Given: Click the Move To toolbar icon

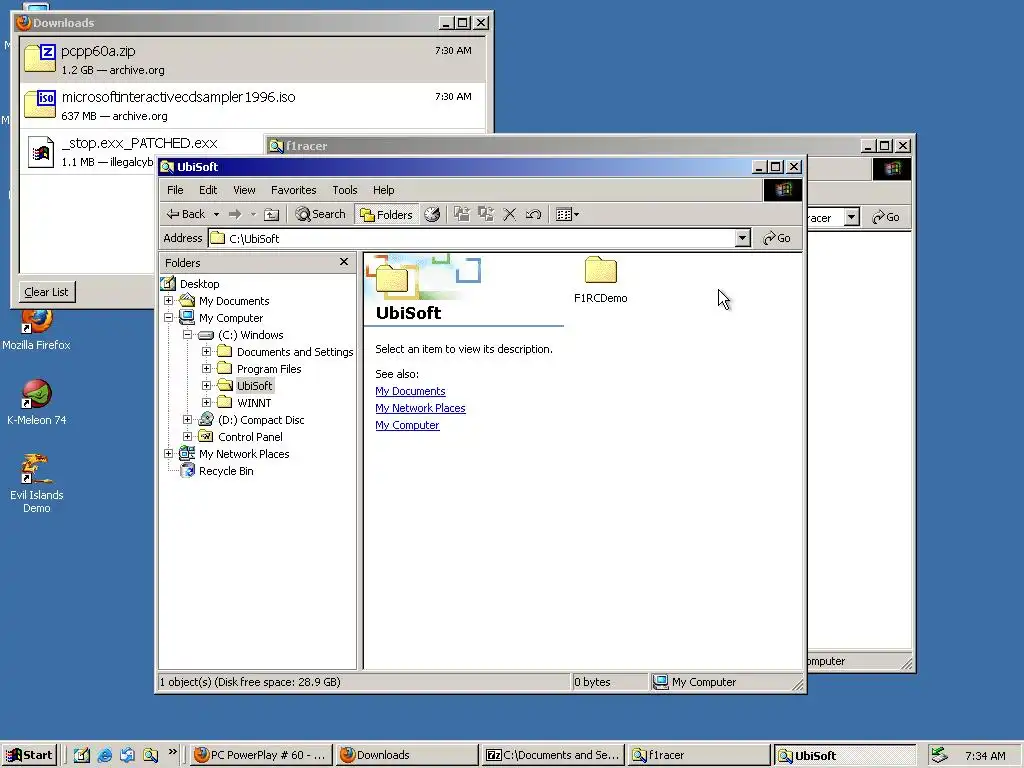Looking at the screenshot, I should pyautogui.click(x=462, y=214).
